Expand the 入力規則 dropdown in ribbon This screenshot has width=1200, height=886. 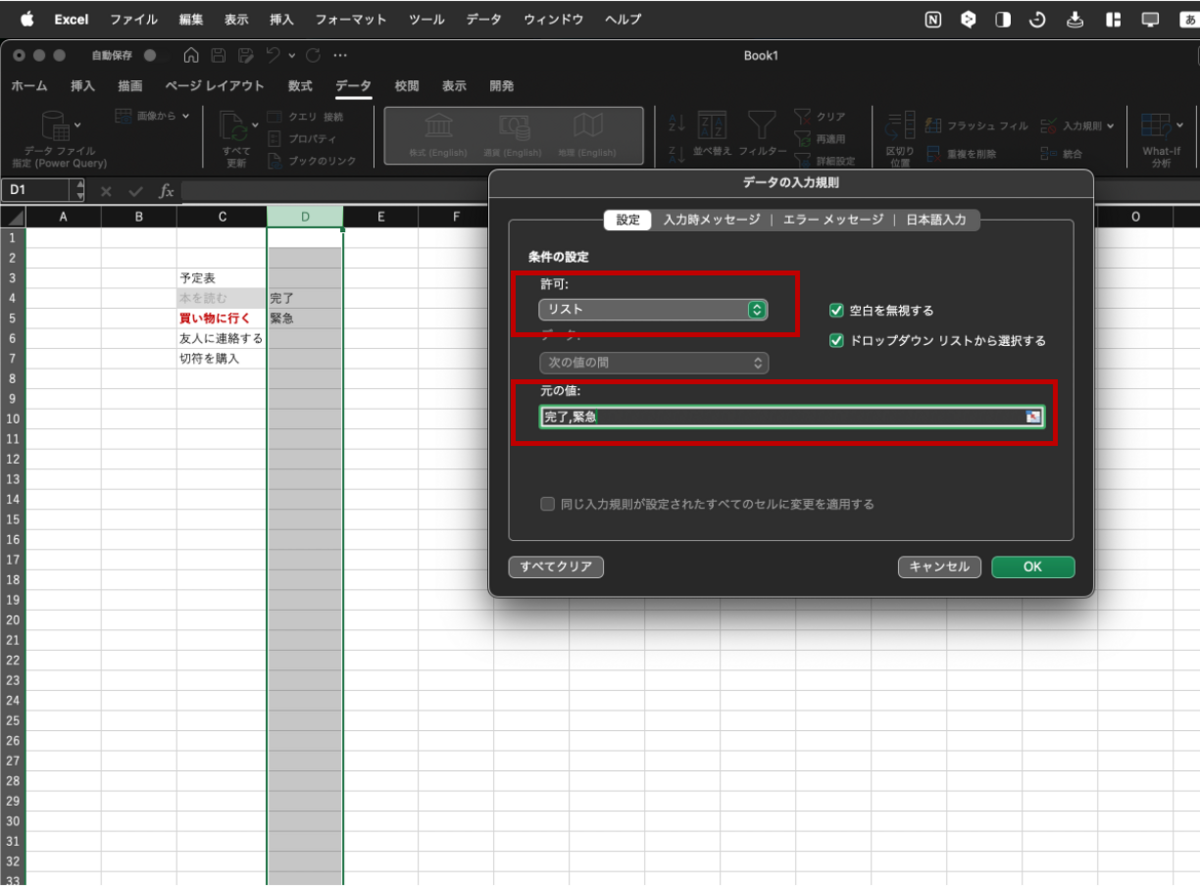coord(1110,127)
